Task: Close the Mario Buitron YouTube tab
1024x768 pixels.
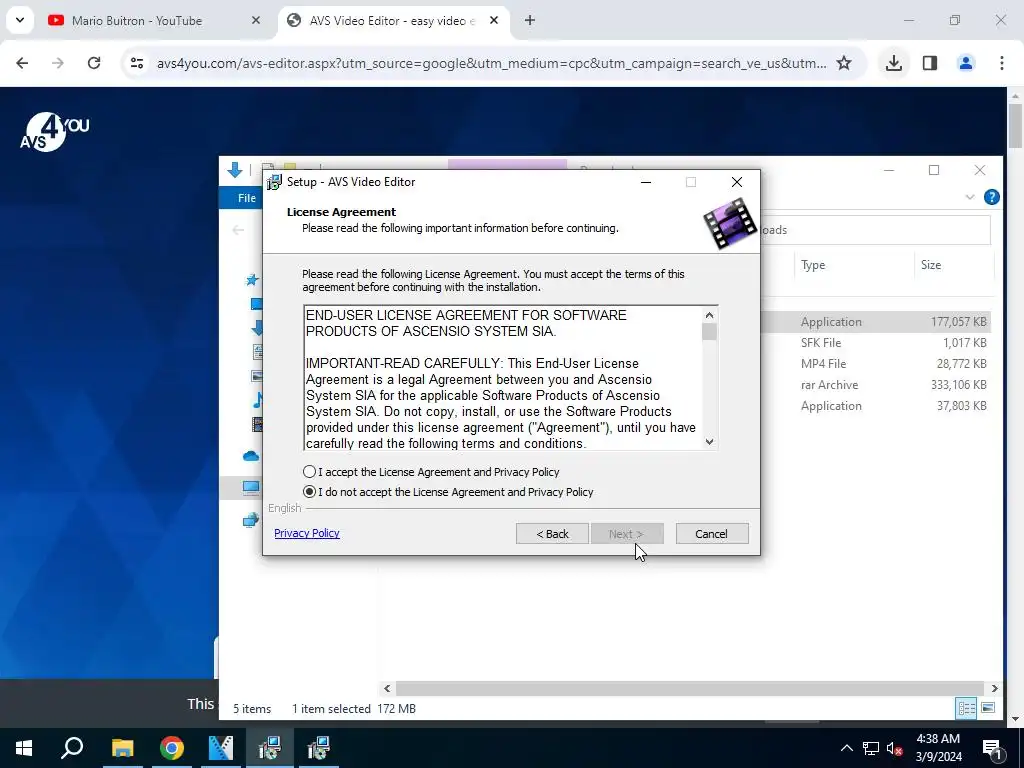Action: coord(256,21)
